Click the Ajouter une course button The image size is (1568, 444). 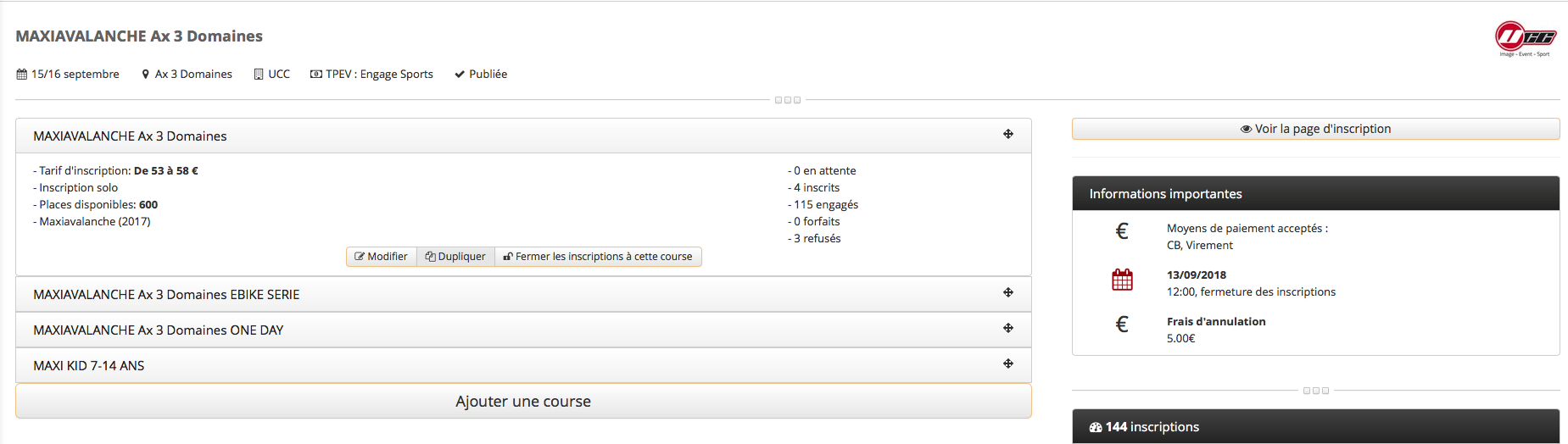(x=523, y=401)
